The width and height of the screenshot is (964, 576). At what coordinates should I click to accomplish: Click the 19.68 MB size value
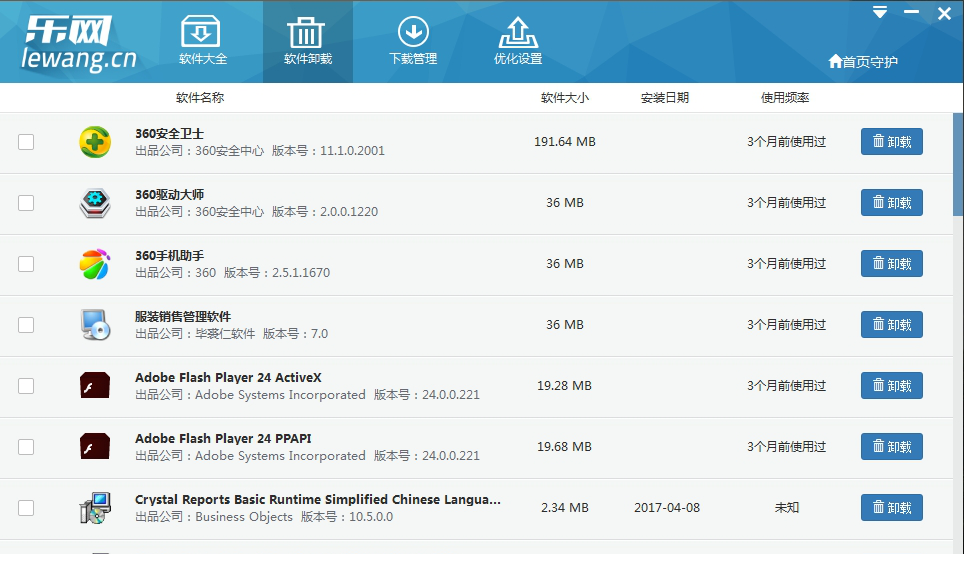pos(564,447)
